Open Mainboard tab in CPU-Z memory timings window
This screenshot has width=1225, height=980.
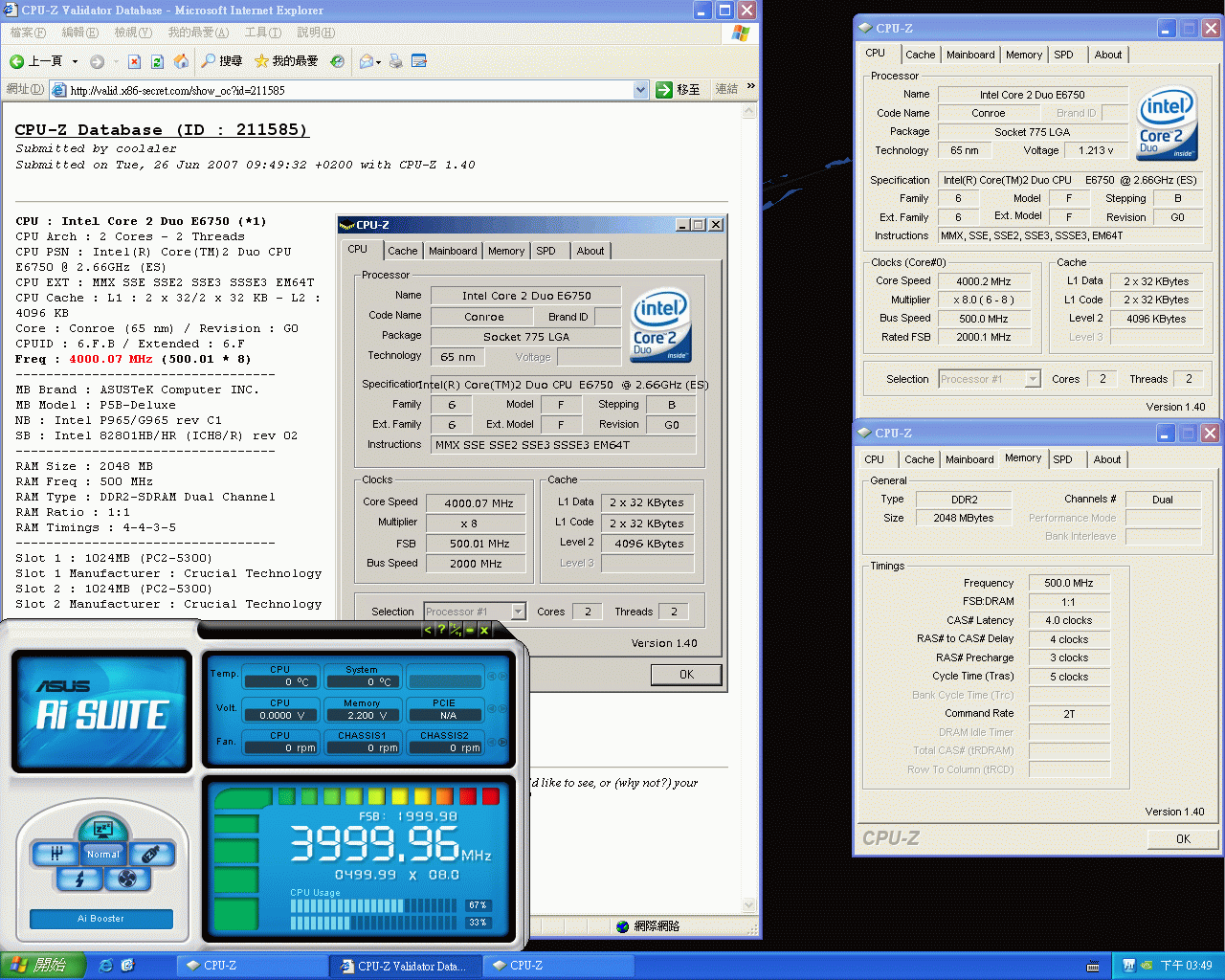click(x=969, y=459)
